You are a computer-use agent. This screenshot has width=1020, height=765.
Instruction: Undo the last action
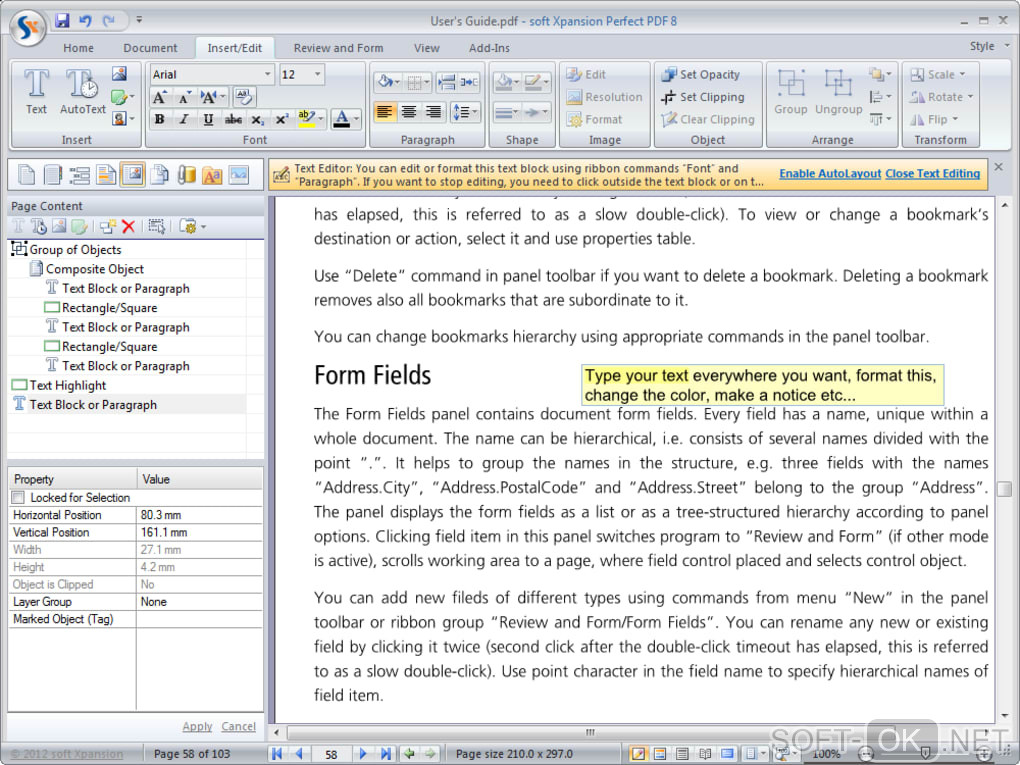85,20
